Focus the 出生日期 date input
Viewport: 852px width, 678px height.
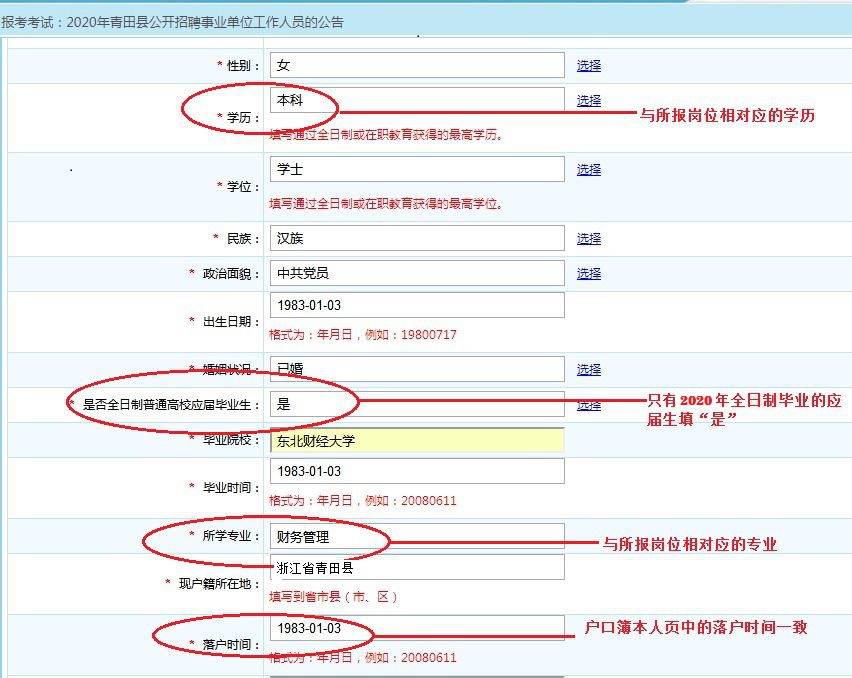tap(416, 305)
